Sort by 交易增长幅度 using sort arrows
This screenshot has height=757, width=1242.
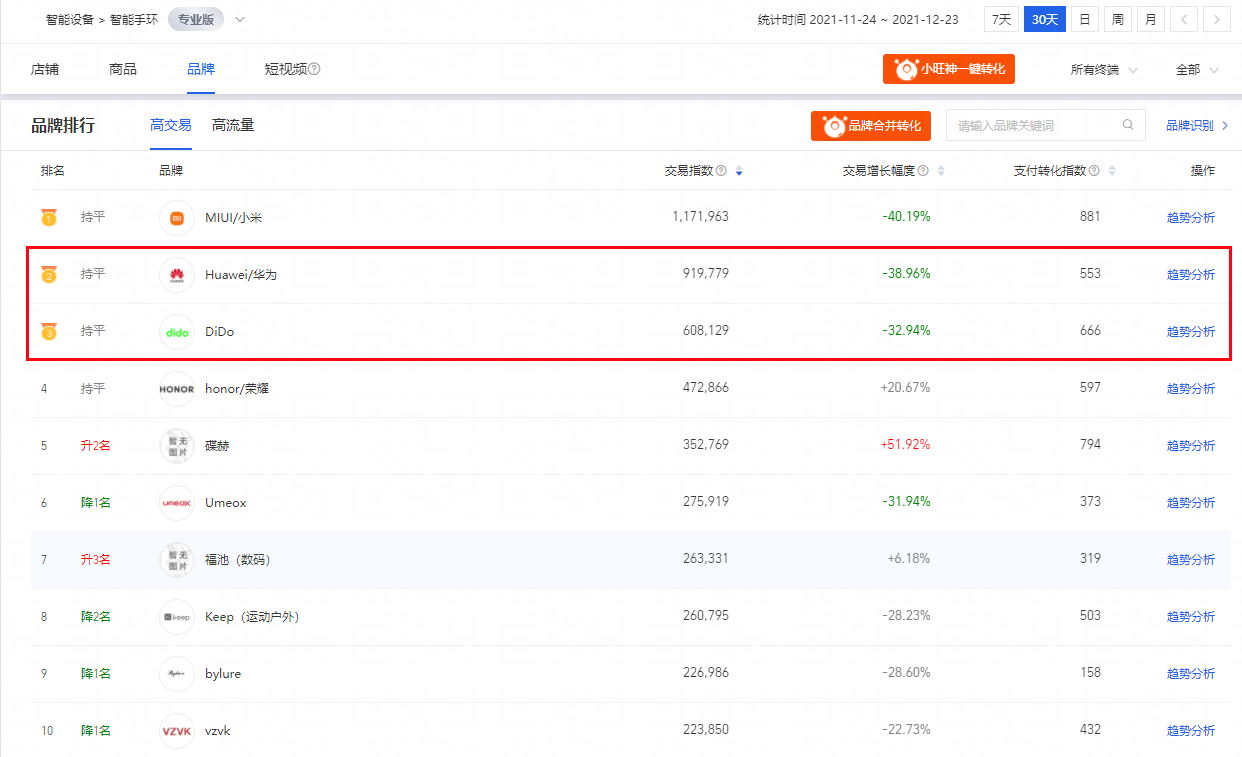940,171
